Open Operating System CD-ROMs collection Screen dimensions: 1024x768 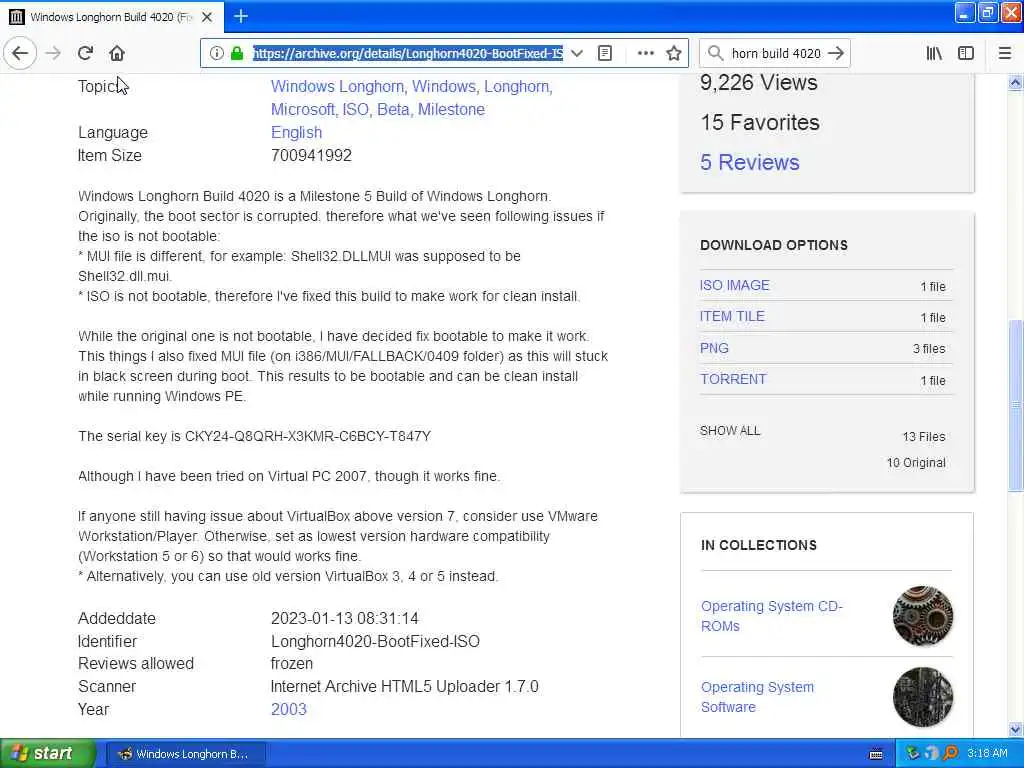(x=772, y=616)
